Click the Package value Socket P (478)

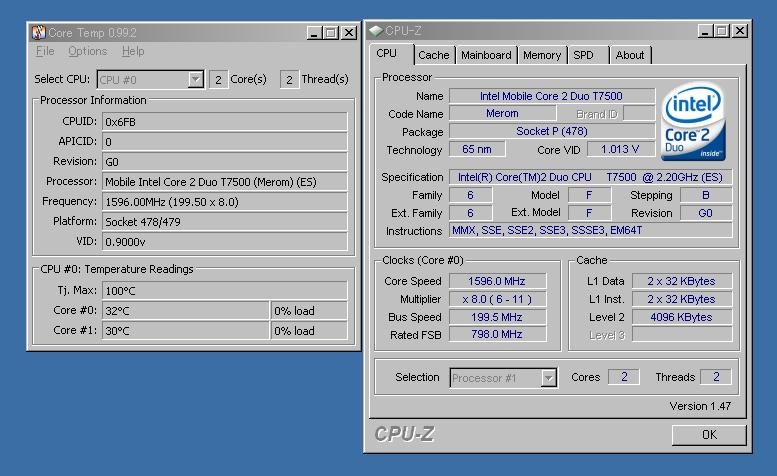coord(552,131)
